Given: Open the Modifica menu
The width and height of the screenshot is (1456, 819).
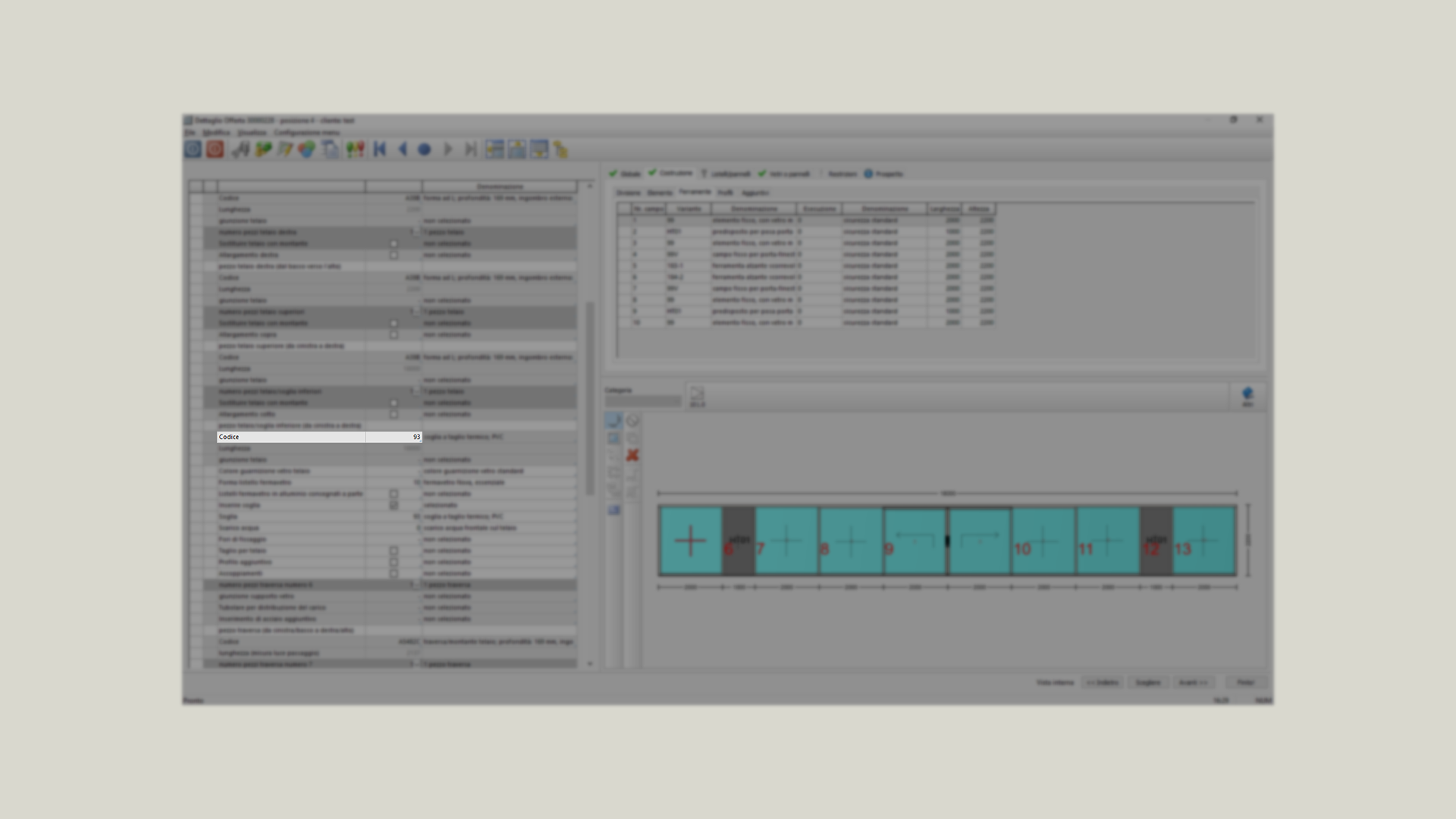Looking at the screenshot, I should (216, 133).
